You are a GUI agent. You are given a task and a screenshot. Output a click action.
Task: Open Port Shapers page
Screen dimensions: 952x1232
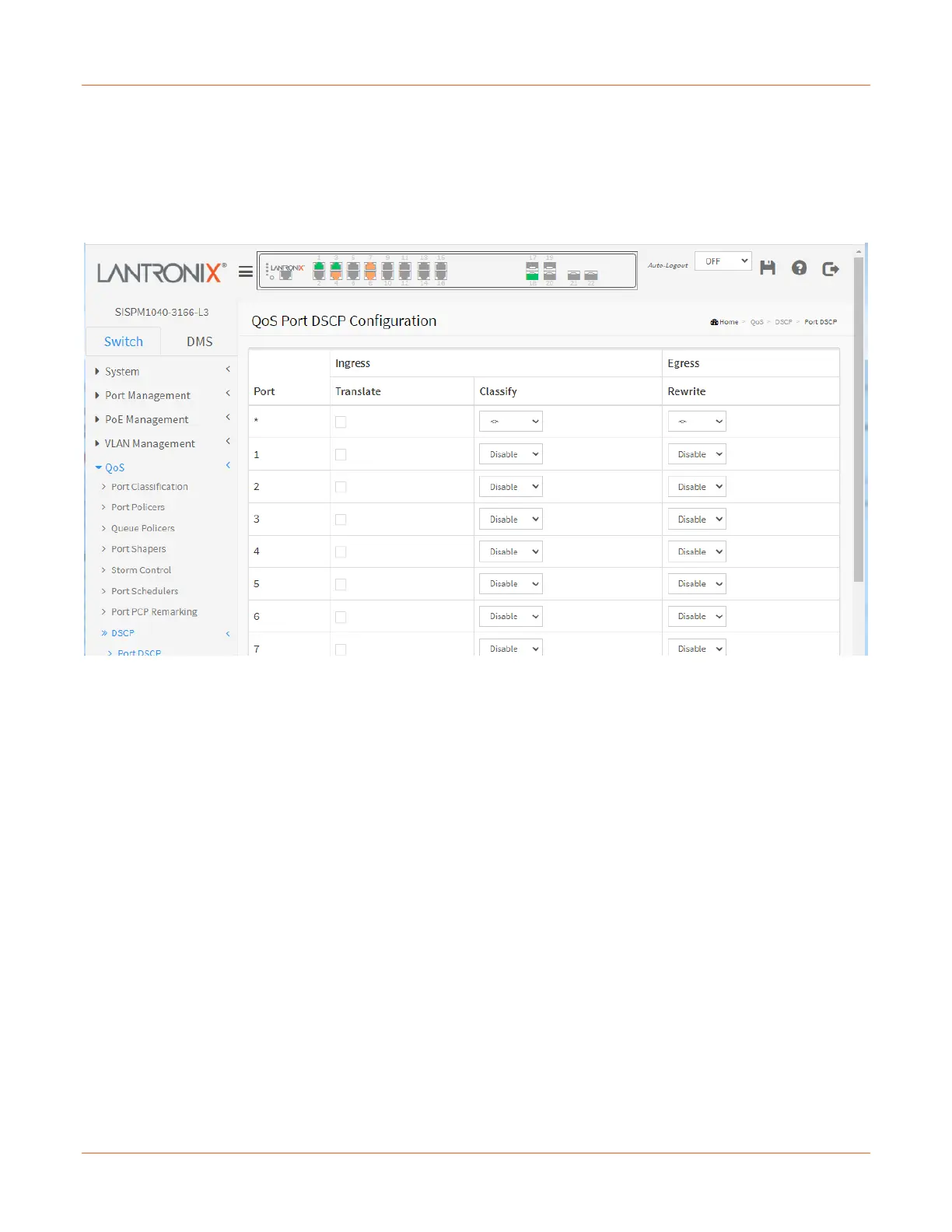pyautogui.click(x=138, y=549)
